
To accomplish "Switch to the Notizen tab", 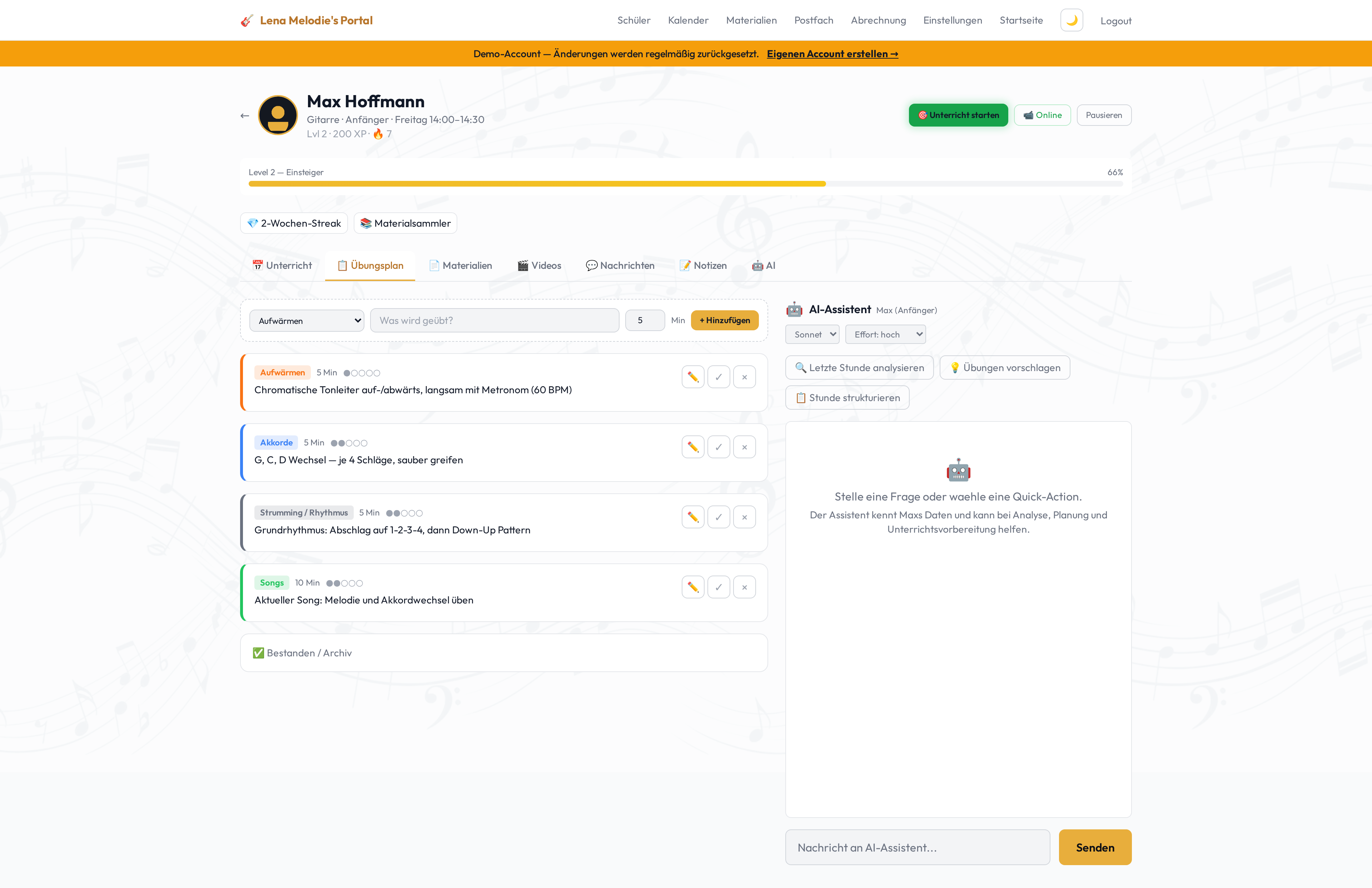I will click(703, 266).
